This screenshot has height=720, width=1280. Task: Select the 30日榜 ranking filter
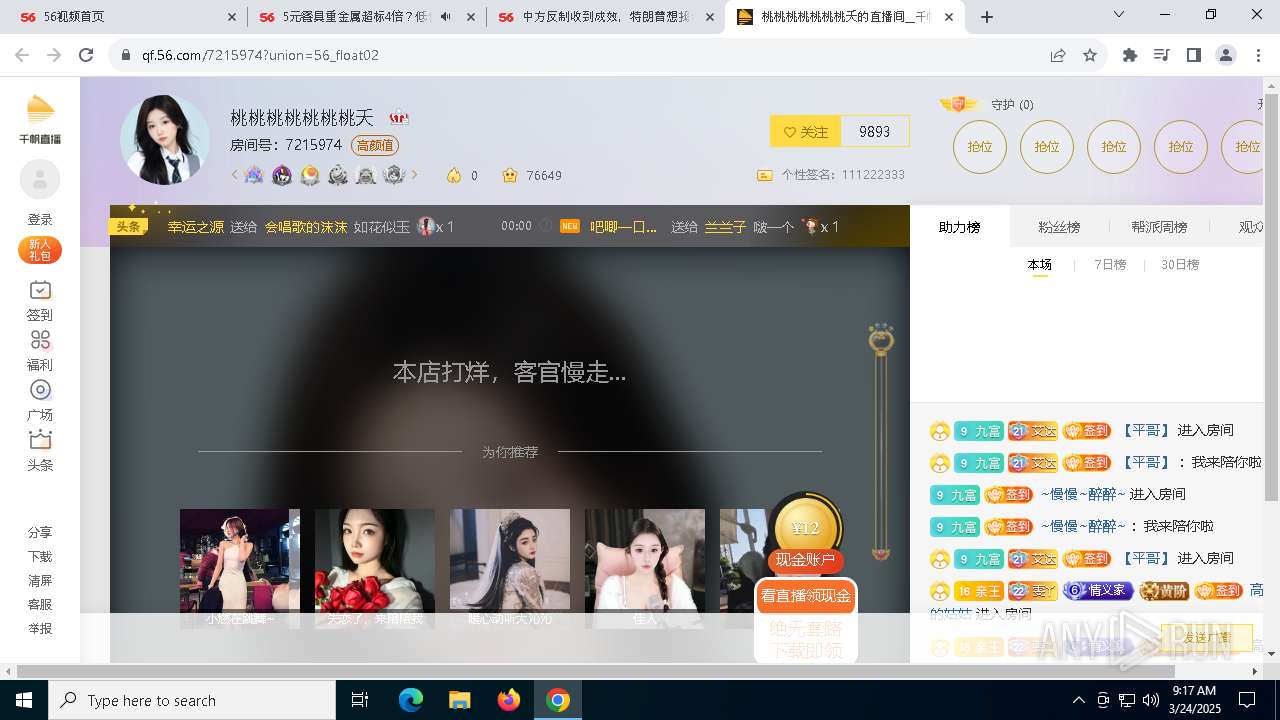pos(1180,265)
